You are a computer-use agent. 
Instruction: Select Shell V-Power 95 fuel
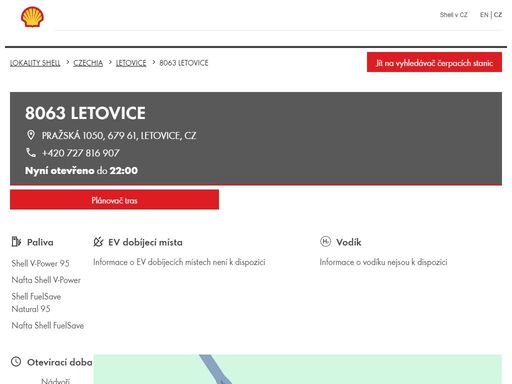(x=40, y=263)
